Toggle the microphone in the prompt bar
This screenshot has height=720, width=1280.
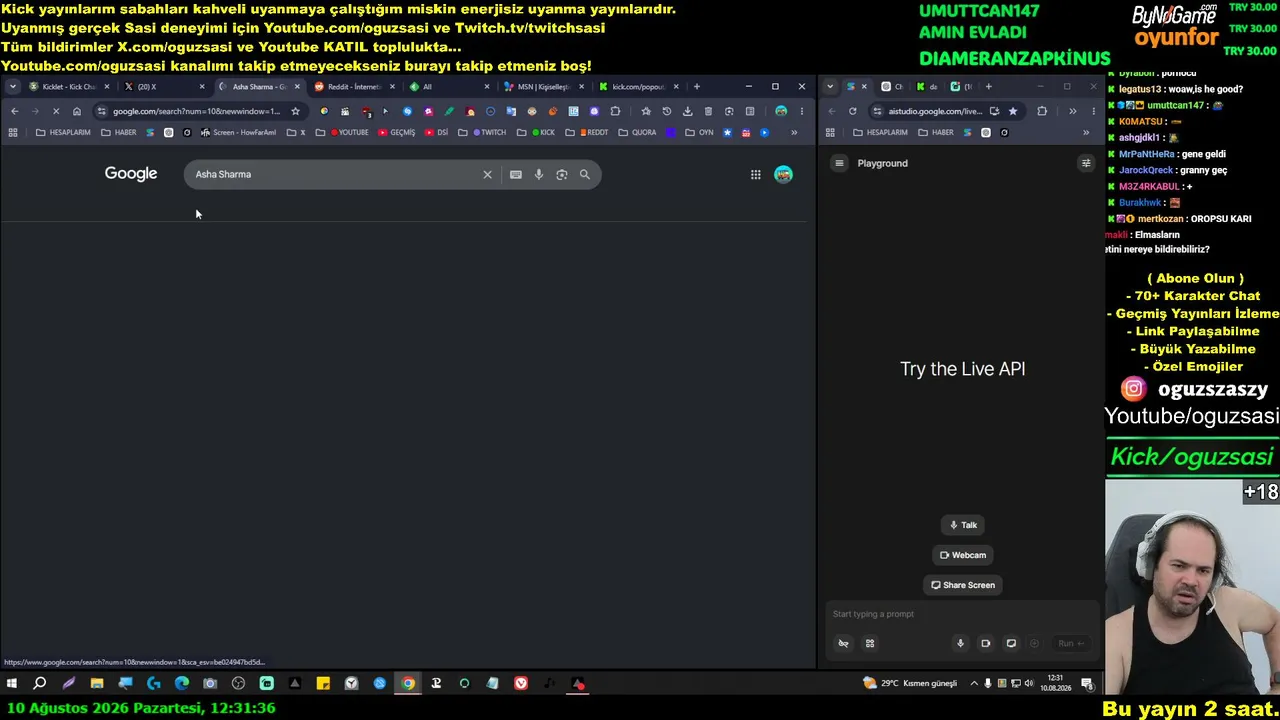click(x=960, y=643)
